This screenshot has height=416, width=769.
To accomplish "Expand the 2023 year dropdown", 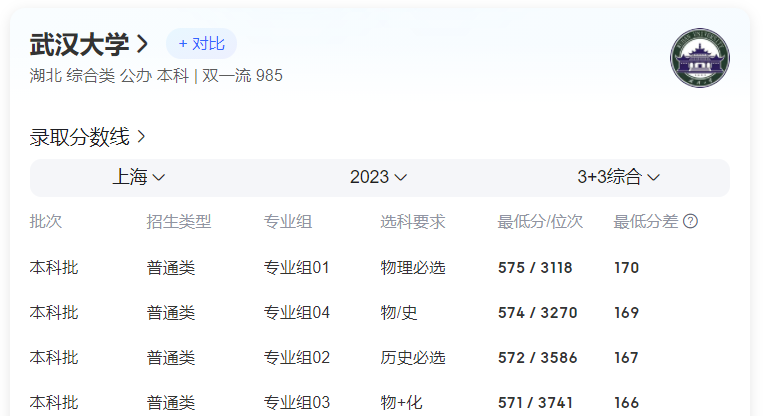I will [378, 177].
